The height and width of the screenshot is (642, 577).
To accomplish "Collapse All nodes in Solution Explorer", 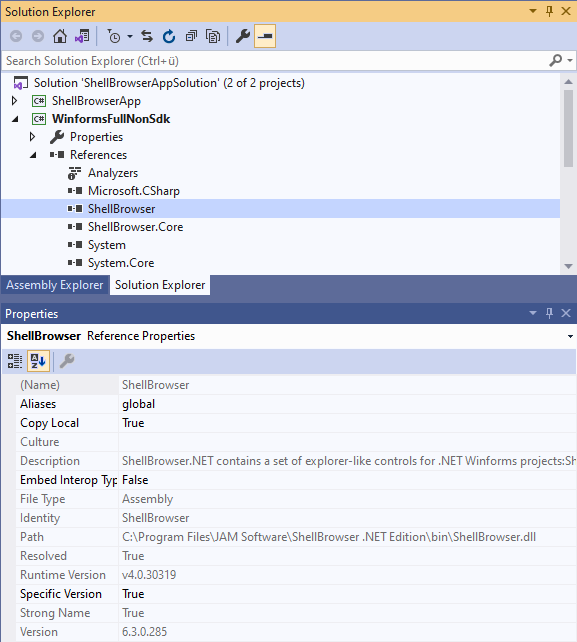I will point(191,36).
